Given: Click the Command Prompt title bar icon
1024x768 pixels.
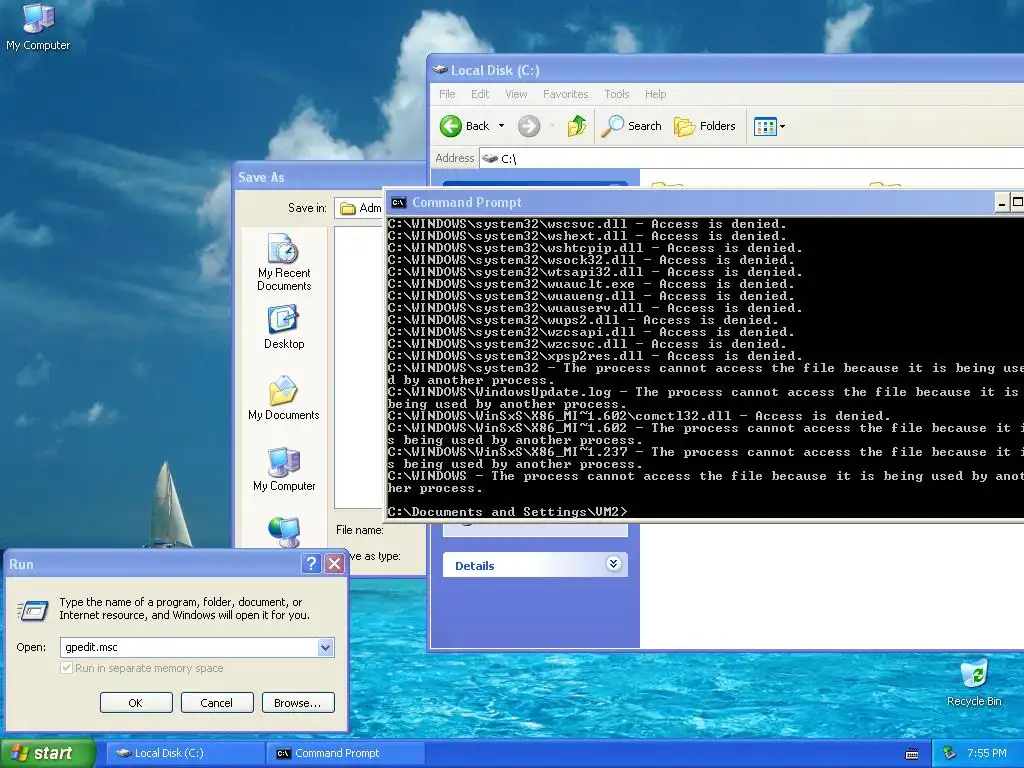Looking at the screenshot, I should tap(398, 202).
